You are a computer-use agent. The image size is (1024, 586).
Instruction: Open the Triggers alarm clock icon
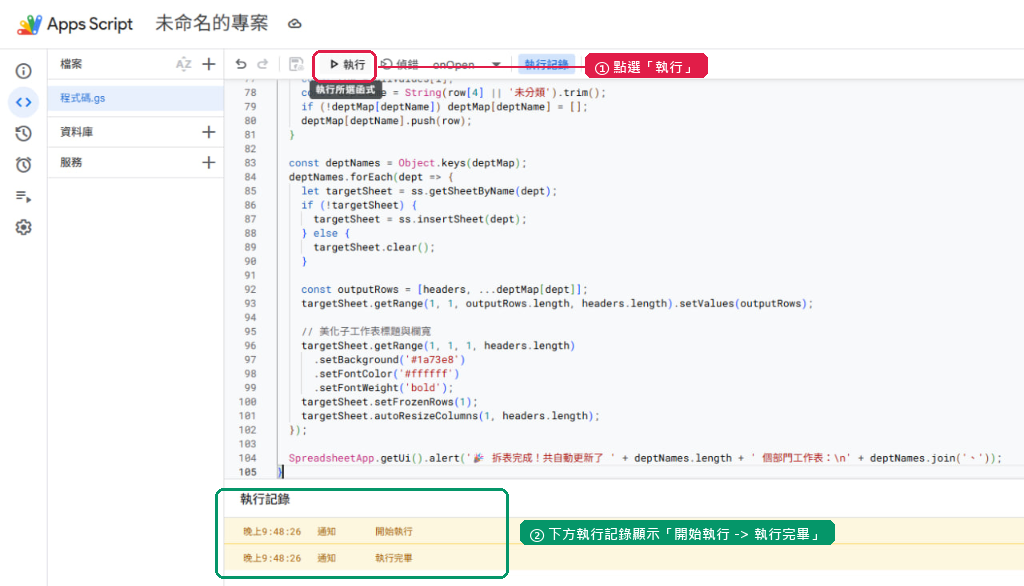(x=24, y=165)
